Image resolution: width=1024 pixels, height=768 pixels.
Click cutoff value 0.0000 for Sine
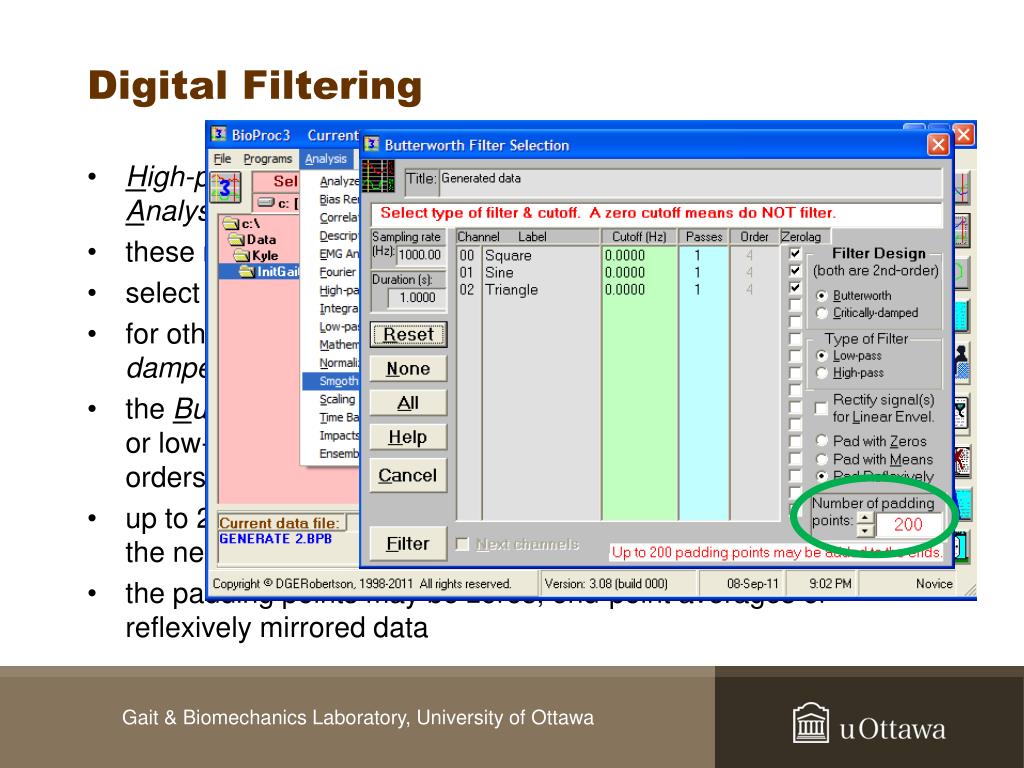coord(625,272)
